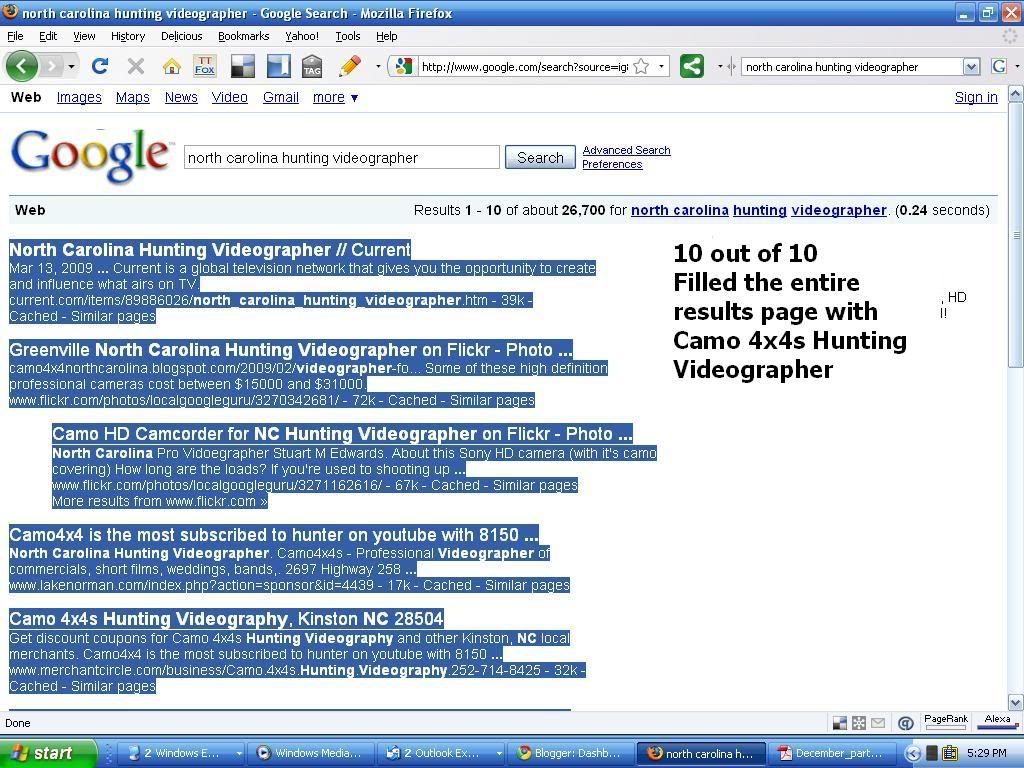The height and width of the screenshot is (768, 1024).
Task: Switch to Google Images
Action: tap(79, 97)
